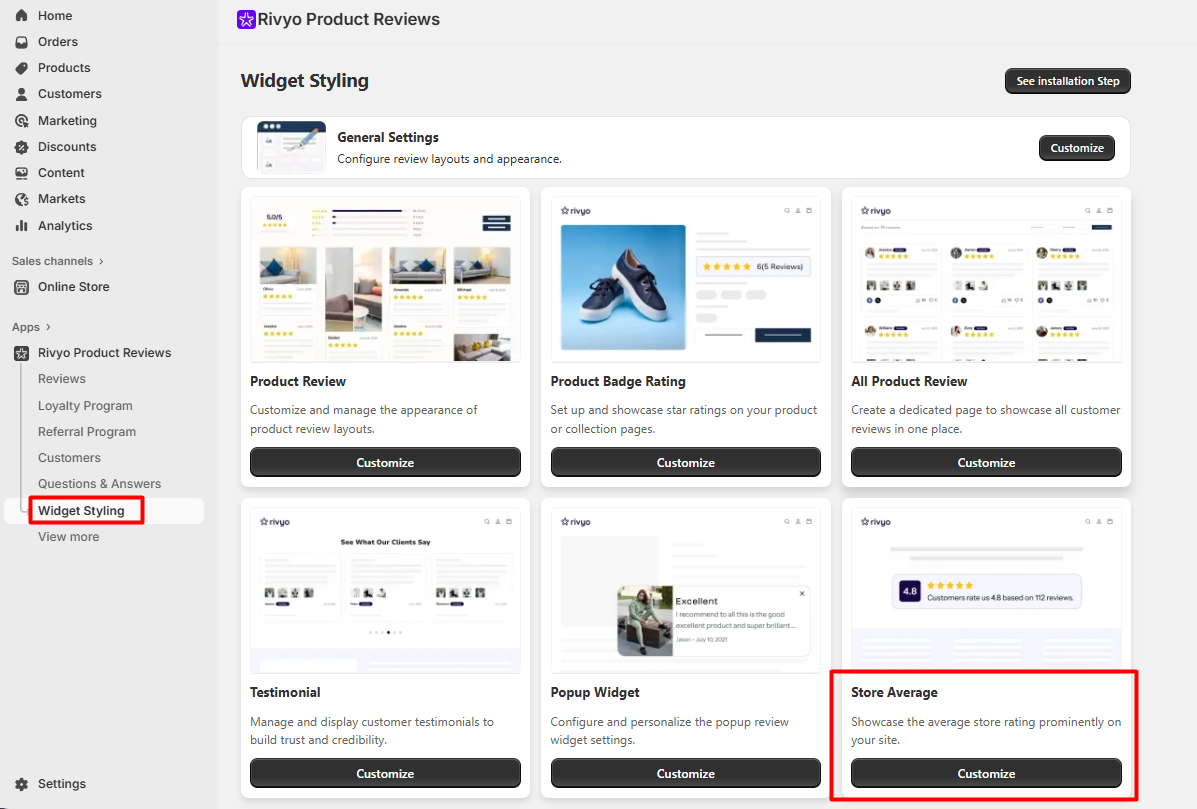Click the Store Average card title
This screenshot has height=809, width=1197.
894,692
